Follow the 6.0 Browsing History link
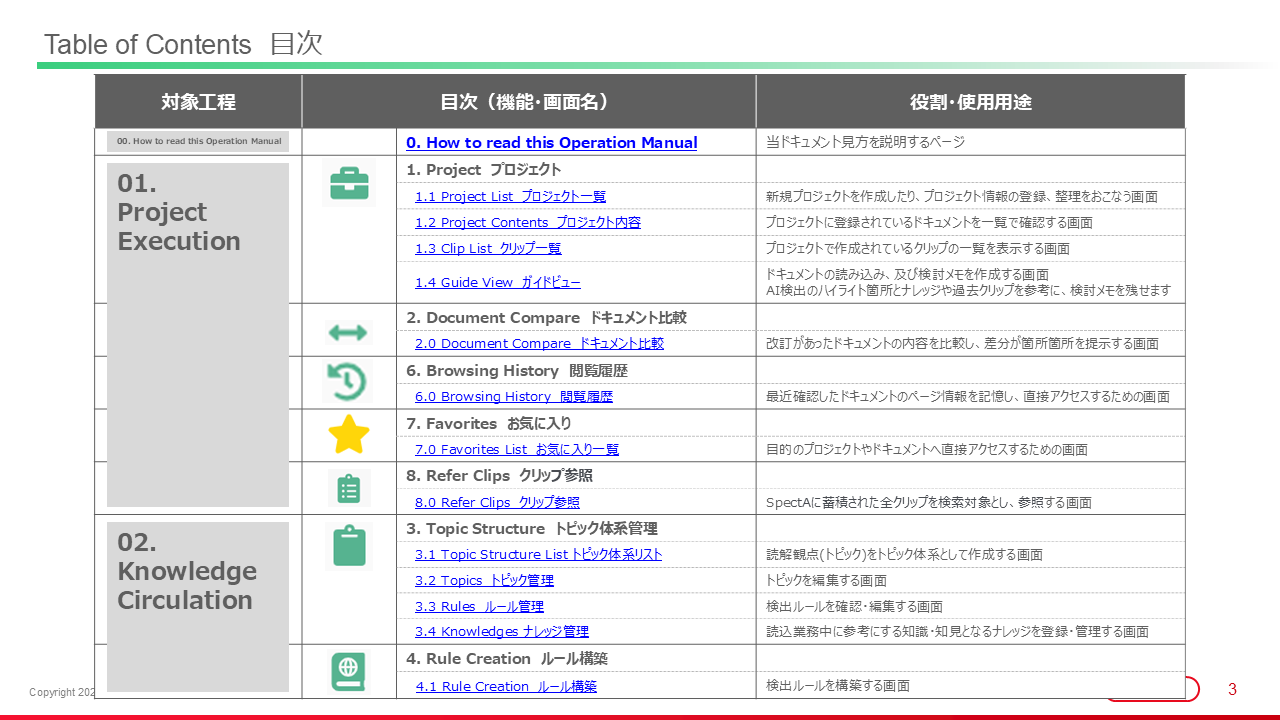The width and height of the screenshot is (1280, 720). pos(513,397)
